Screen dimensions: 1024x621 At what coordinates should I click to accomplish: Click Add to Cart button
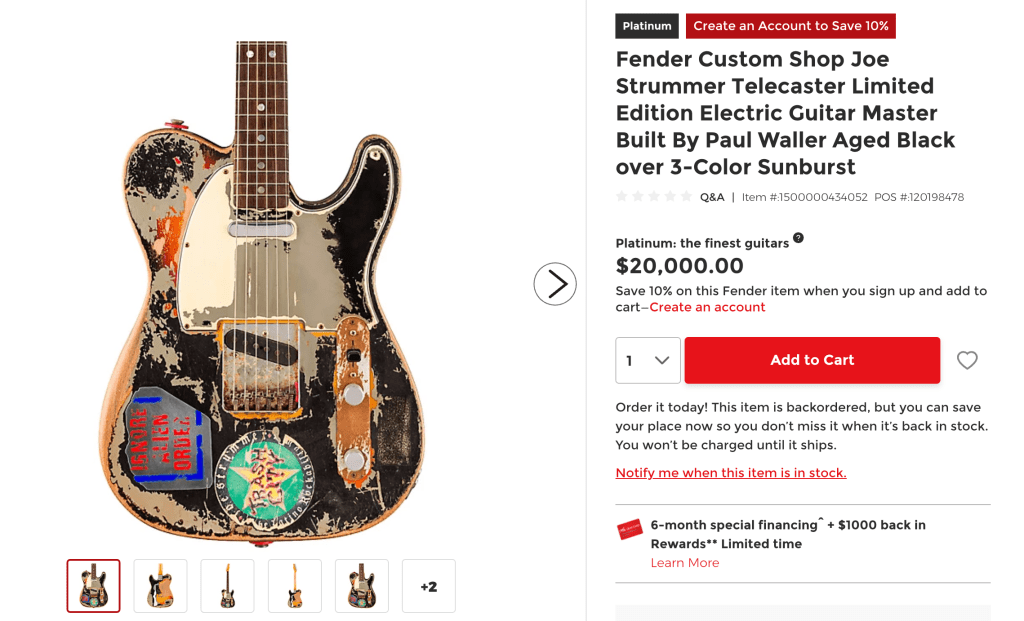pos(812,360)
